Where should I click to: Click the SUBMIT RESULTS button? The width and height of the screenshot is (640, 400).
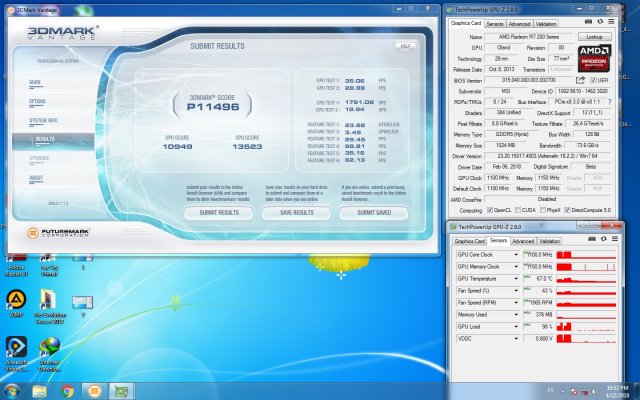218,212
